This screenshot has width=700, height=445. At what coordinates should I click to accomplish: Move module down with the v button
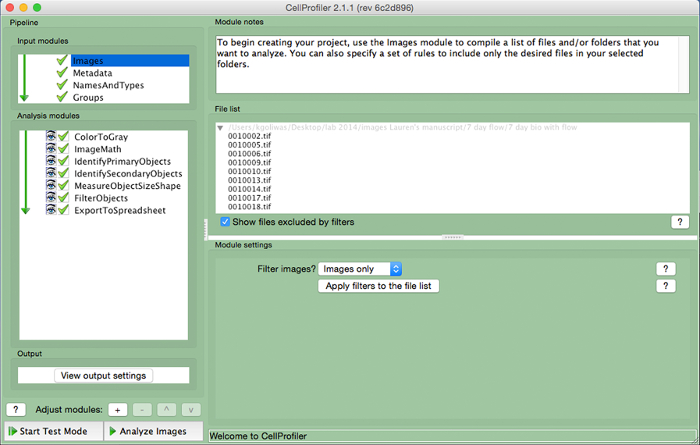(x=190, y=410)
